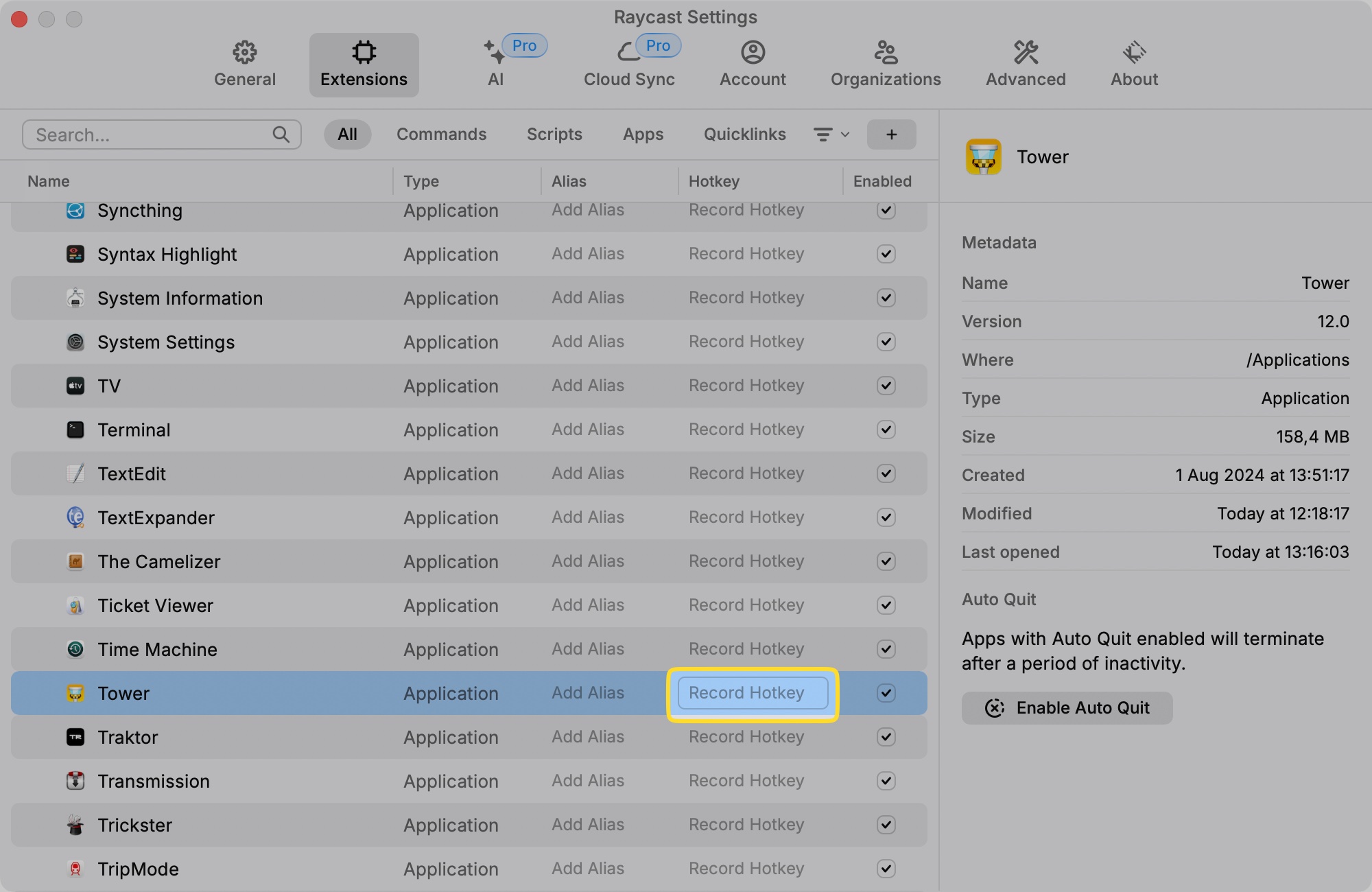
Task: Select the Account profile icon
Action: click(x=753, y=52)
